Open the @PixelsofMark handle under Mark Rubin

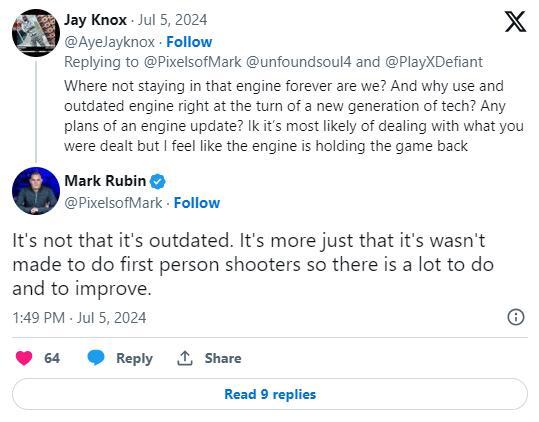pyautogui.click(x=113, y=203)
